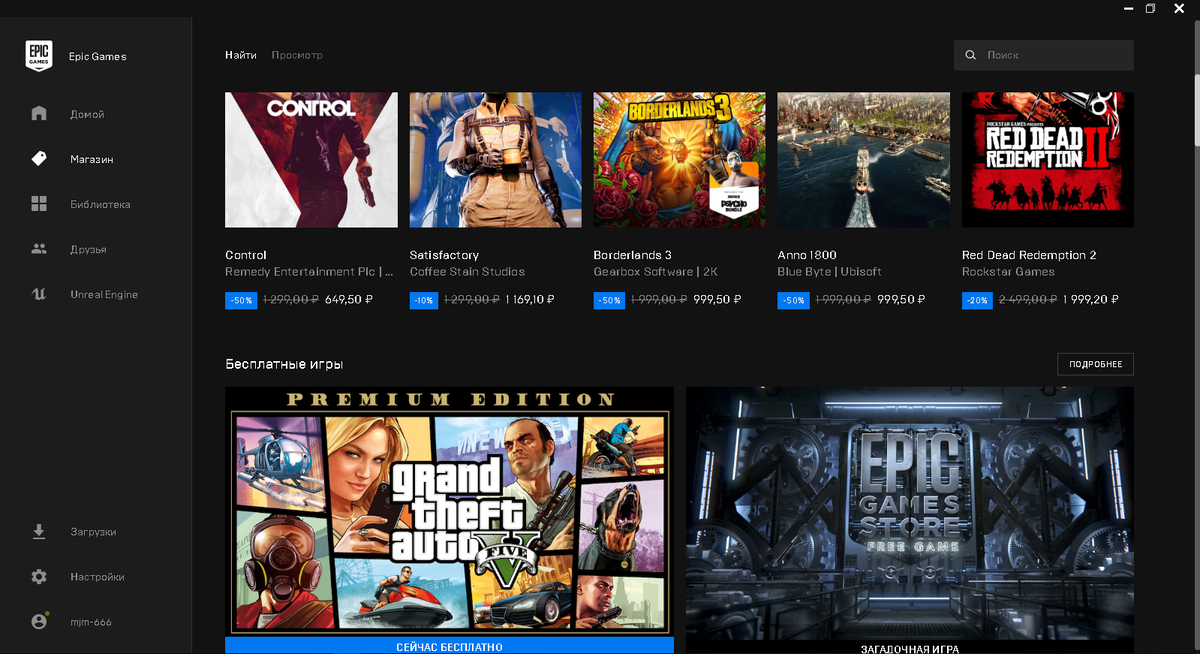
Task: Open Unreal Engine section label
Action: tap(104, 294)
